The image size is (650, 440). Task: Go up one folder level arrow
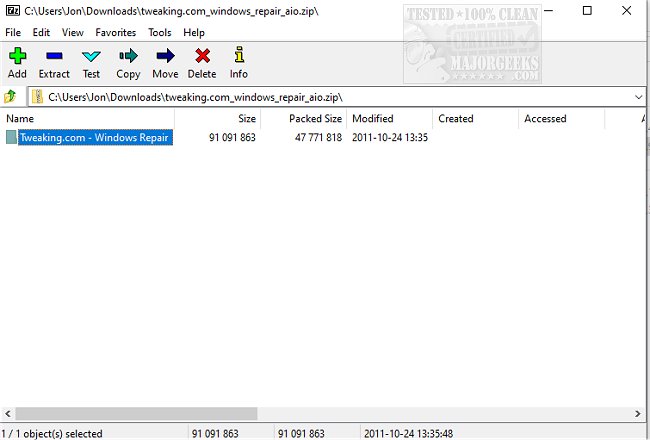(10, 97)
